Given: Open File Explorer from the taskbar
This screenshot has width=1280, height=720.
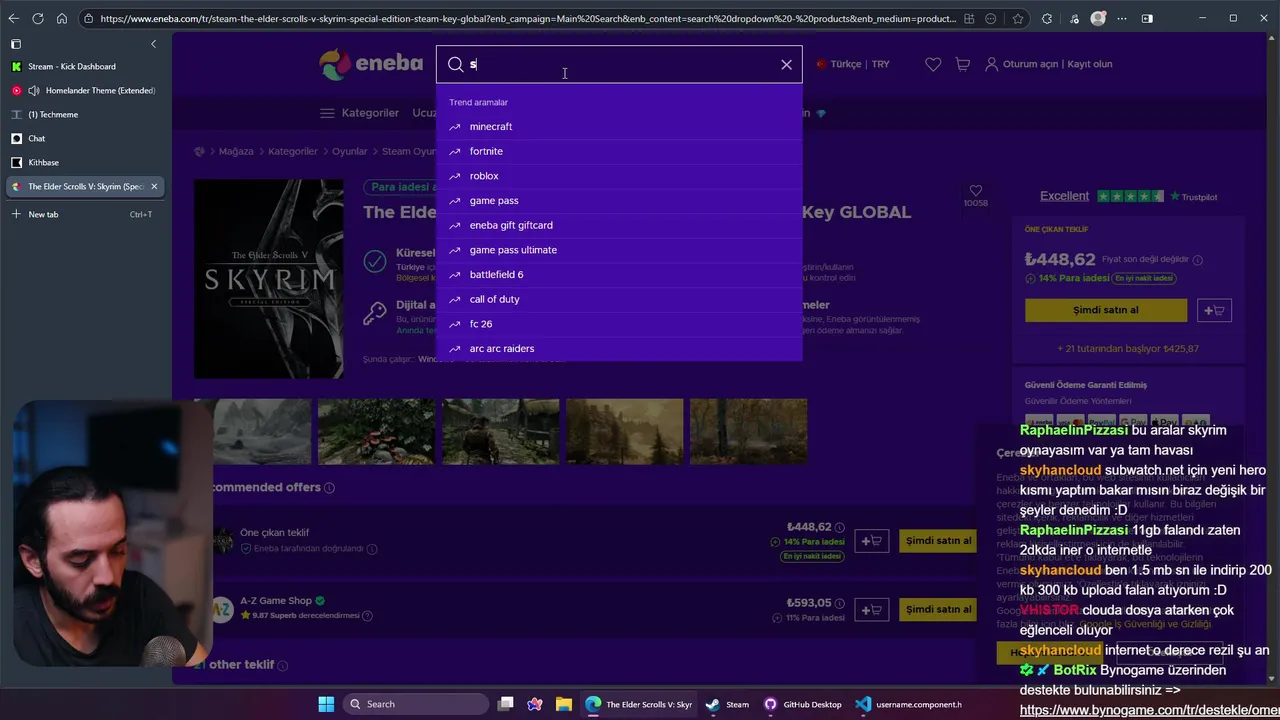Looking at the screenshot, I should 563,704.
